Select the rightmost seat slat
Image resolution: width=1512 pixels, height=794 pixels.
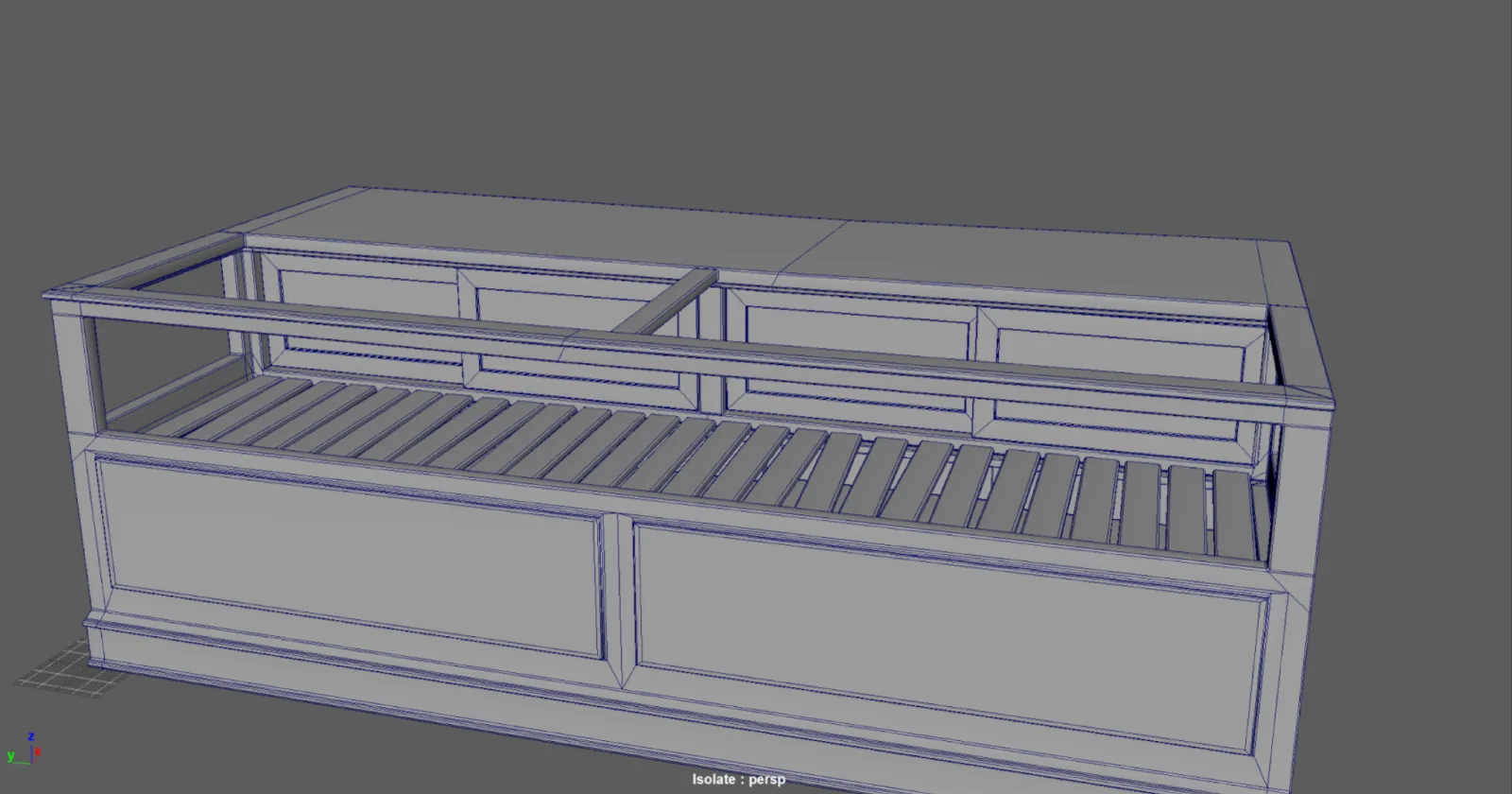click(x=1234, y=513)
